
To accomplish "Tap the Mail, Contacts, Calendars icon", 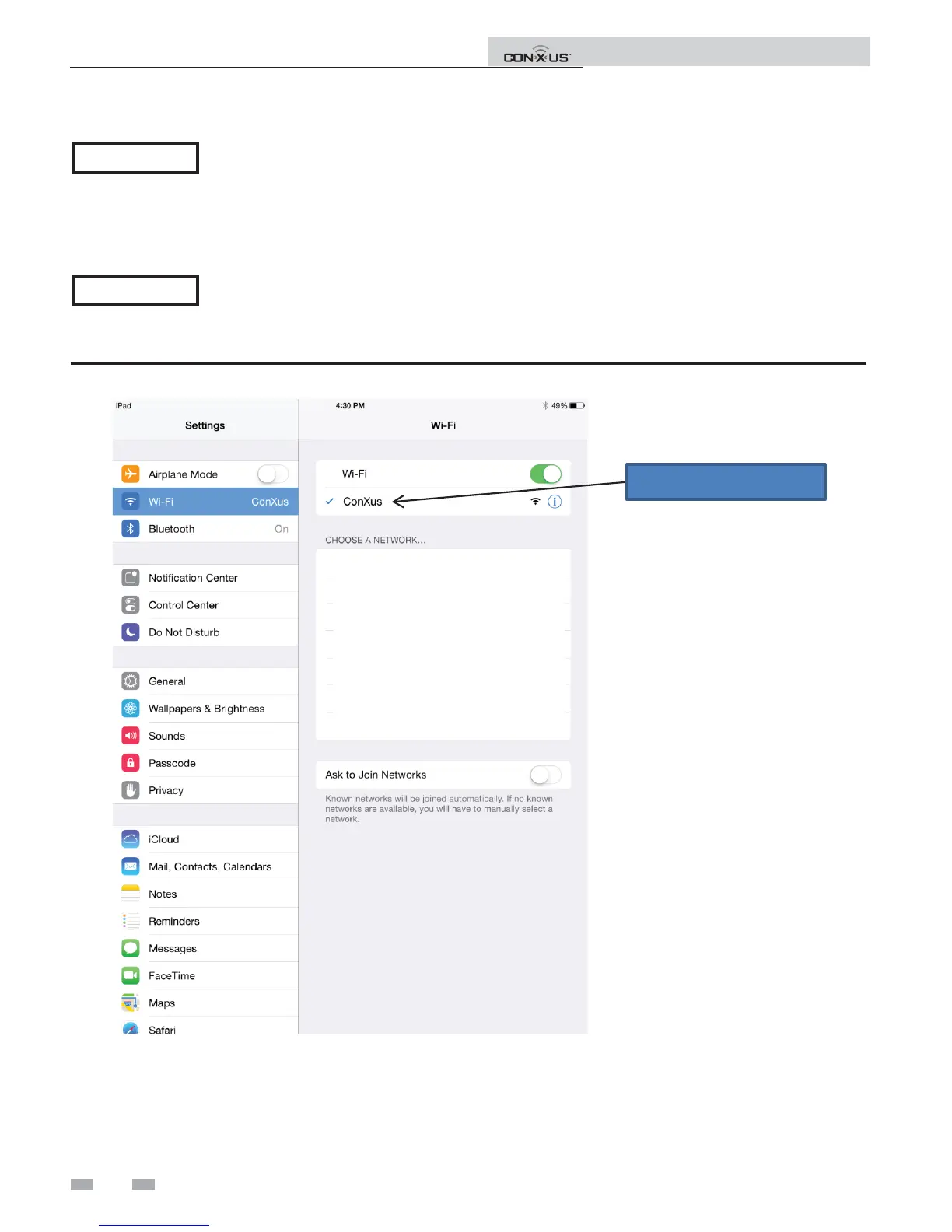I will 131,866.
